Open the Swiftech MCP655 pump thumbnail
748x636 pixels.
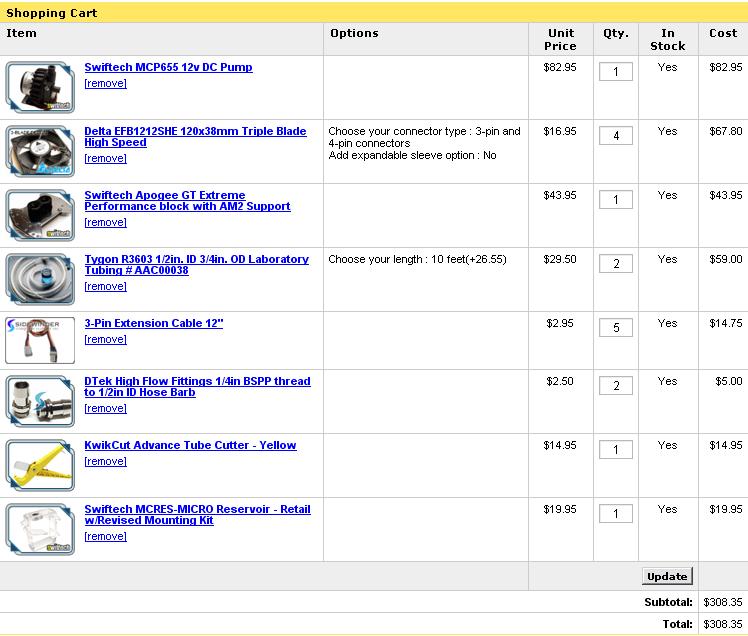pos(40,87)
